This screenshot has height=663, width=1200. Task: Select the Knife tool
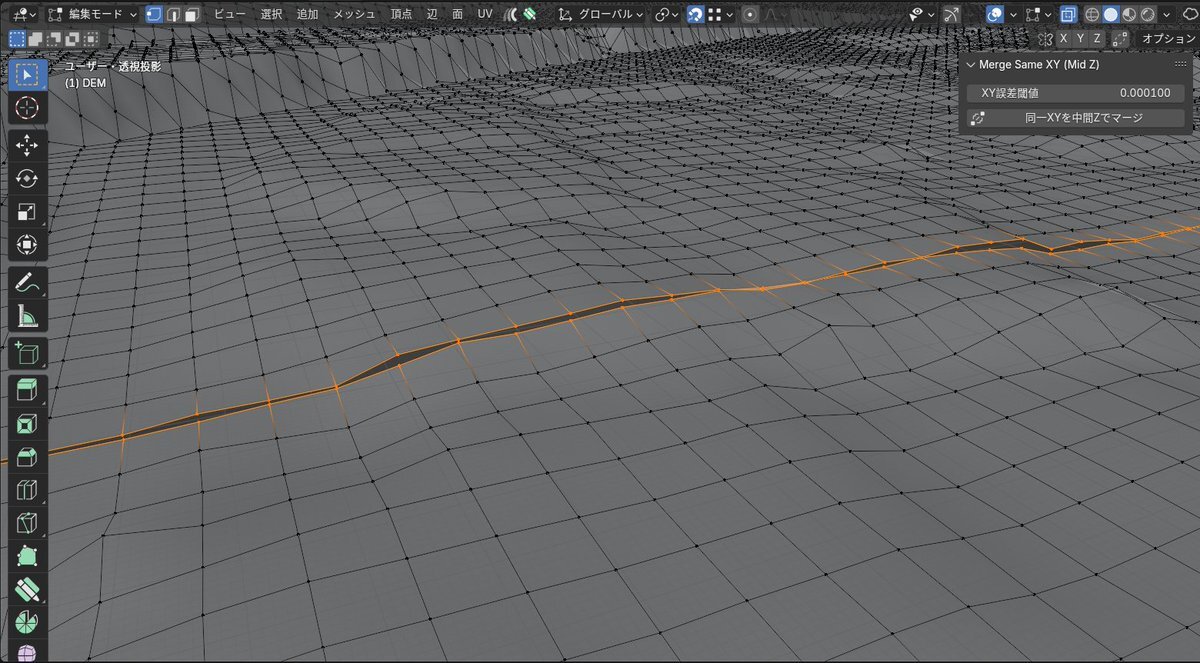27,523
